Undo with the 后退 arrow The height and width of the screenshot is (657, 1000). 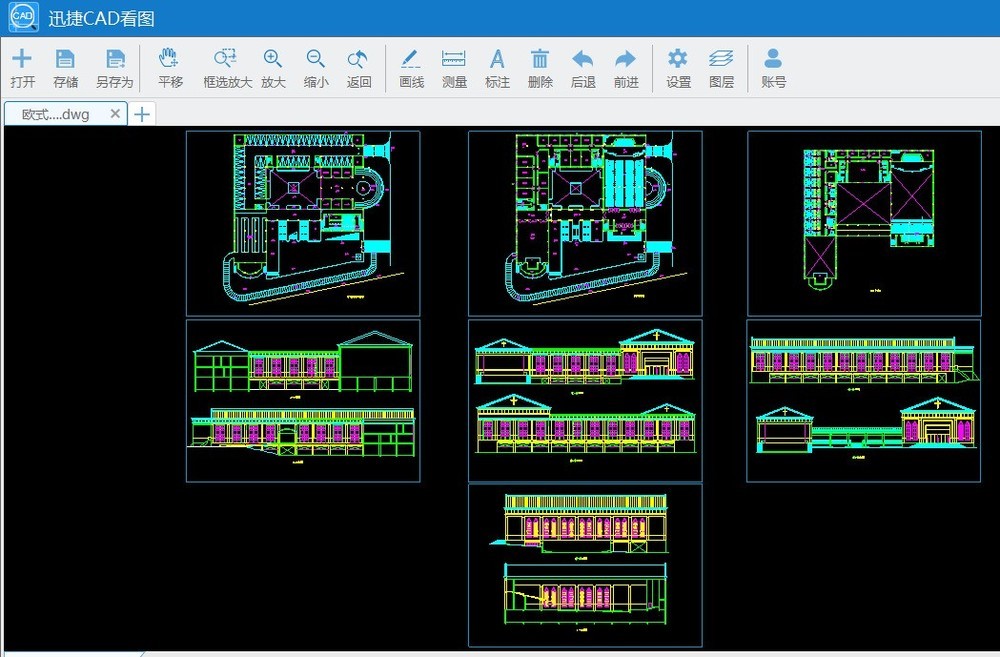pyautogui.click(x=583, y=68)
